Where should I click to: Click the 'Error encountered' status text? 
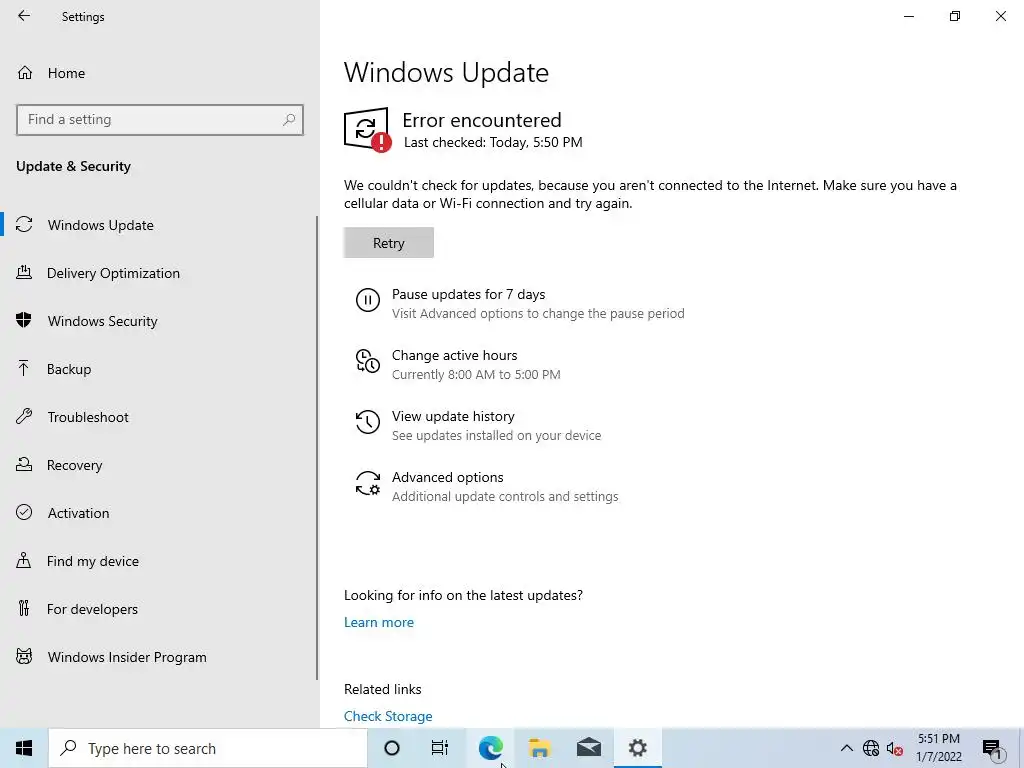482,120
